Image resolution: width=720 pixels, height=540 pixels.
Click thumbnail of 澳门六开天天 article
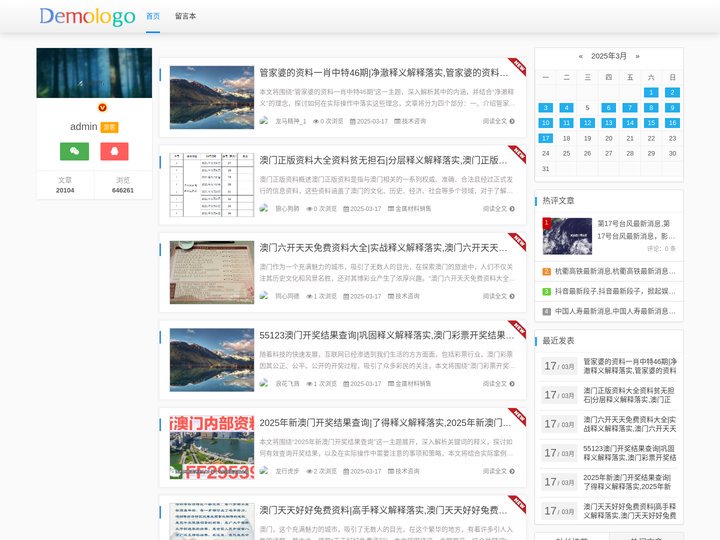(x=212, y=272)
